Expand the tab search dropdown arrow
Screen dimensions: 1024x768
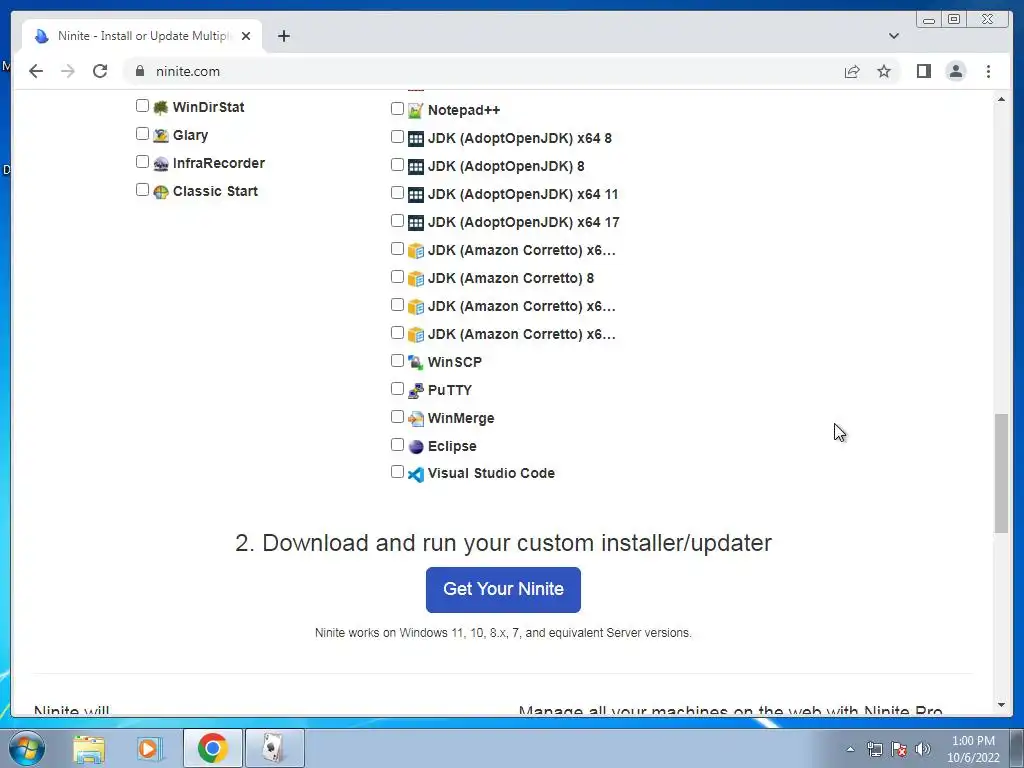[x=893, y=36]
